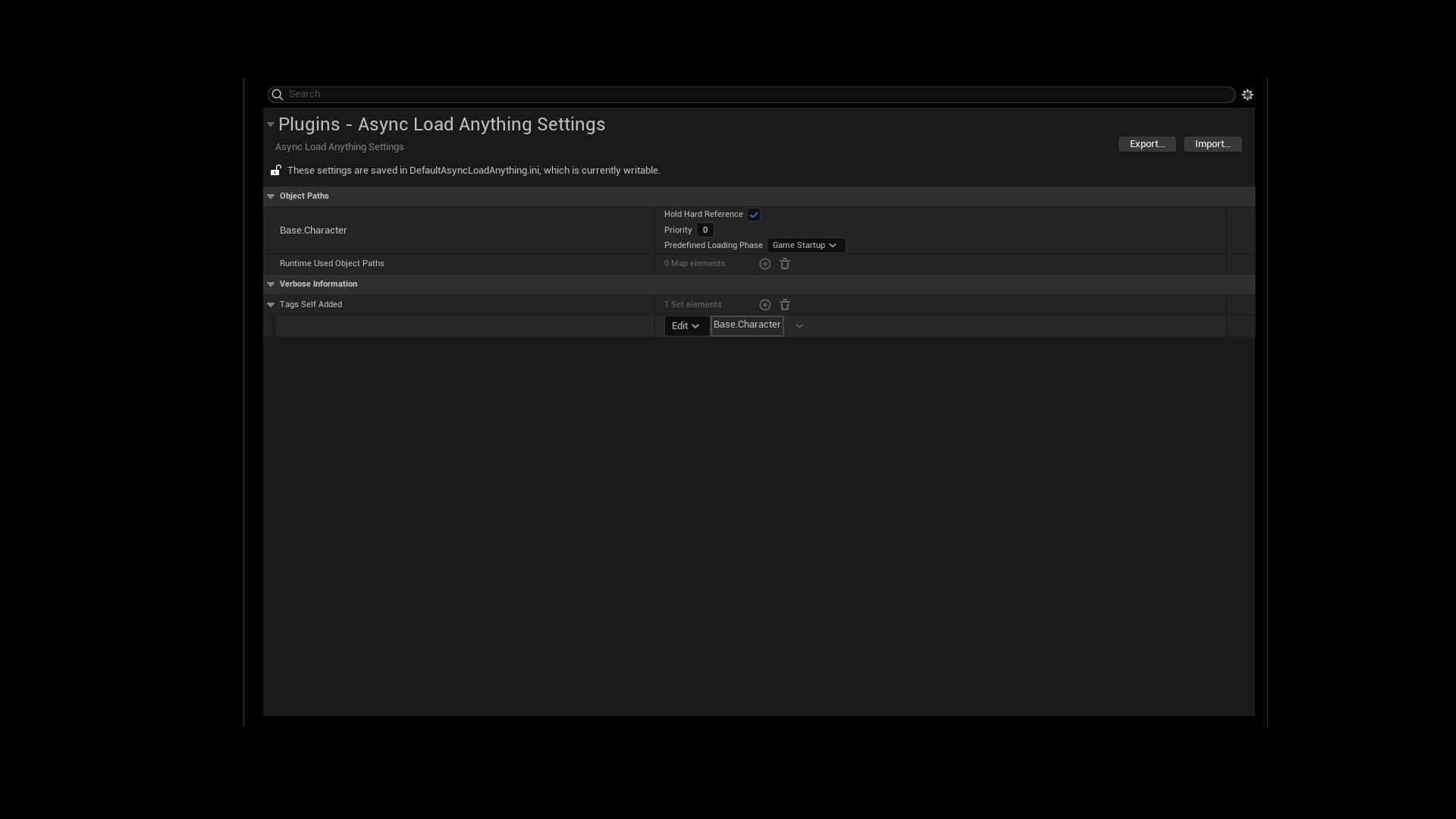Click the search magnifier icon
The image size is (1456, 819).
[278, 94]
